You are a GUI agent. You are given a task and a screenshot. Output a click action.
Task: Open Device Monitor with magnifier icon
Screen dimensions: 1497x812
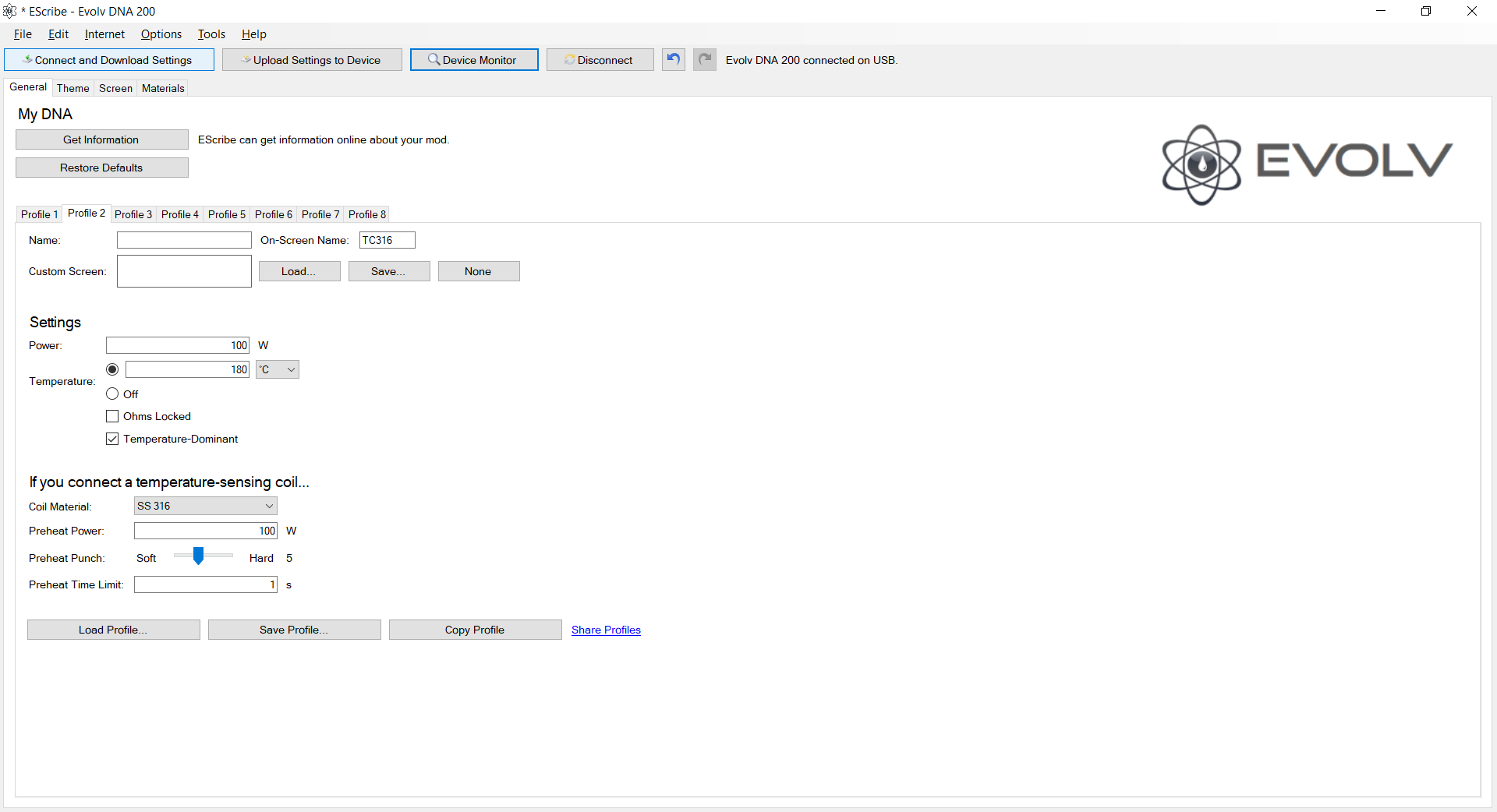point(474,60)
